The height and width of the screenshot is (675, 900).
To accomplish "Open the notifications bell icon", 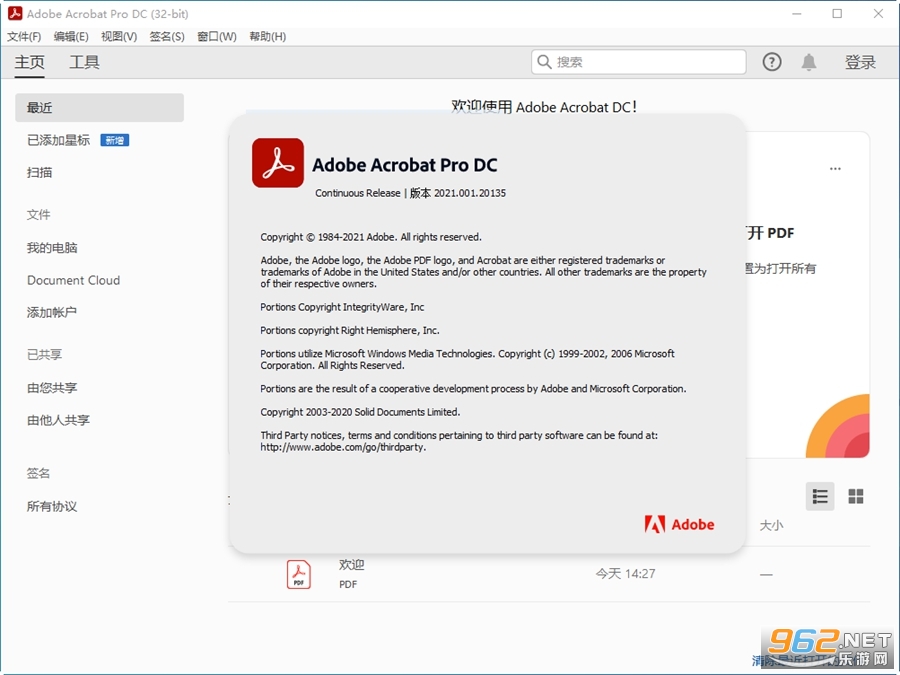I will (x=809, y=62).
